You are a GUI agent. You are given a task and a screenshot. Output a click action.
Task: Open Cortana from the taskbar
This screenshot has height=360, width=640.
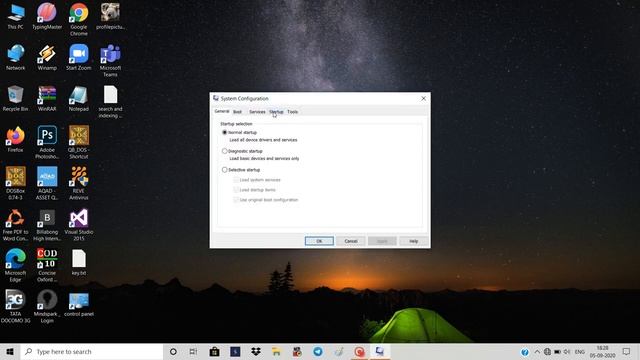pyautogui.click(x=173, y=351)
